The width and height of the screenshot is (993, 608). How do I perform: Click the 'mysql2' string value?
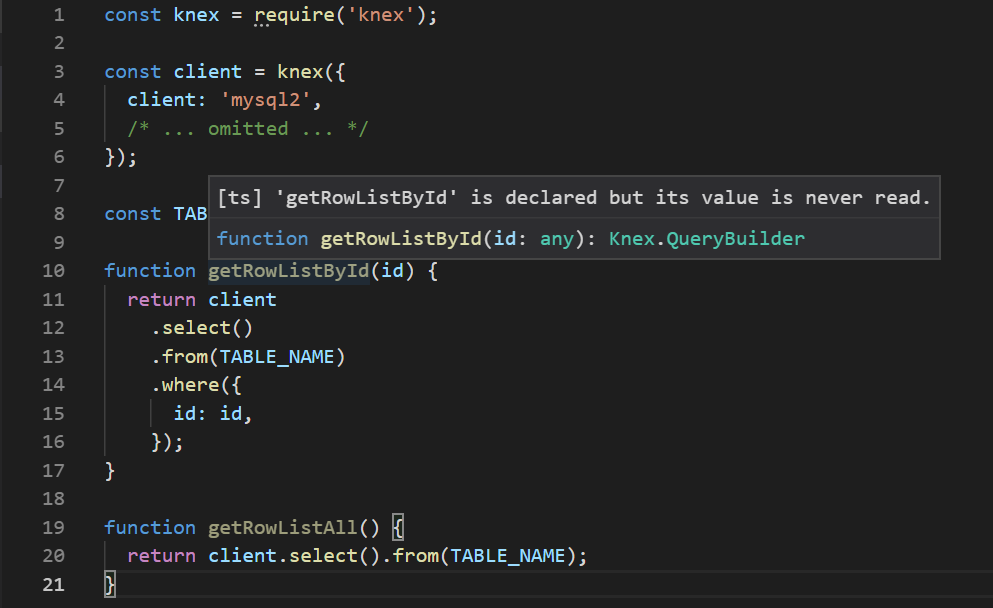(265, 100)
